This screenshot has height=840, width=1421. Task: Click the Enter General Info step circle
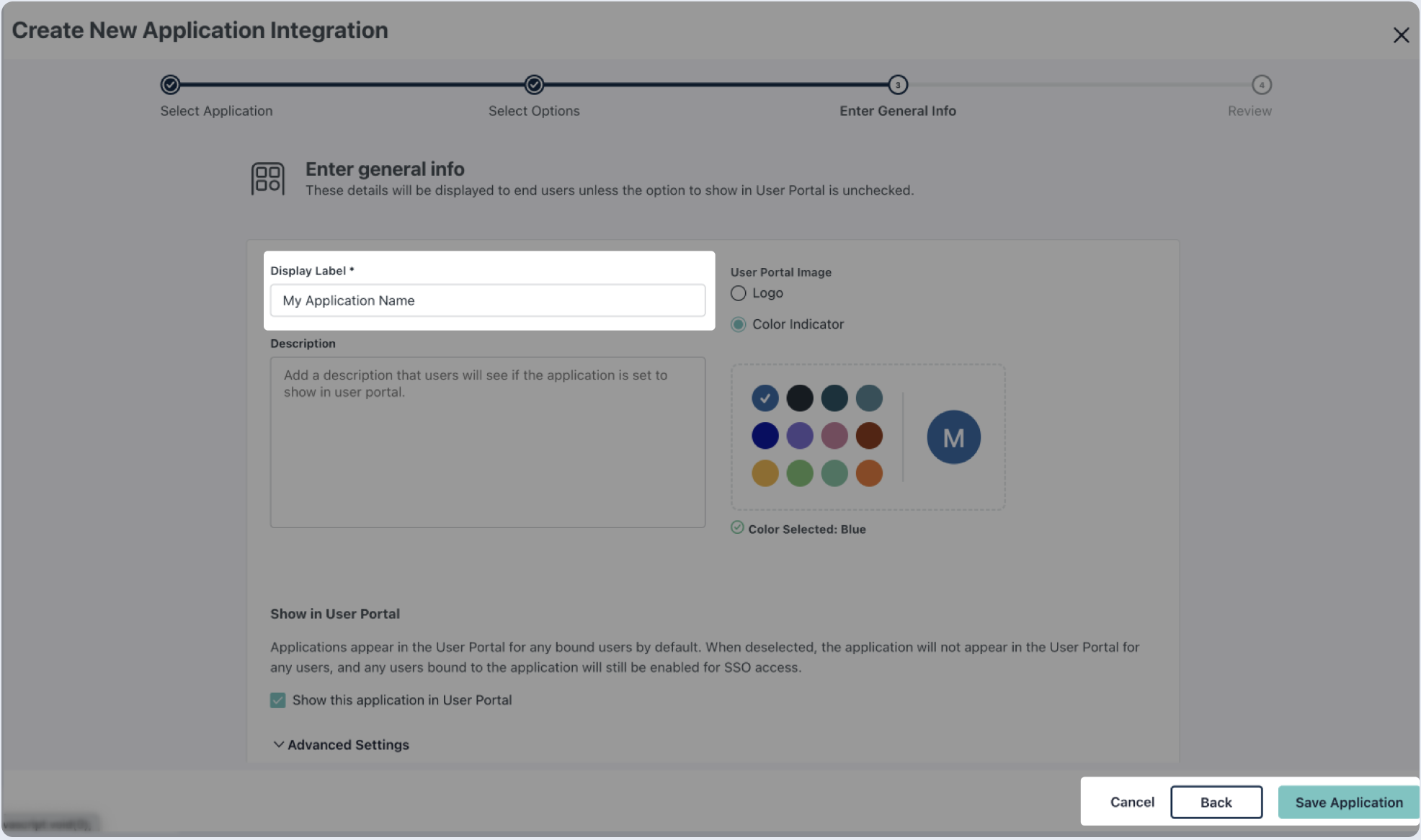(897, 85)
